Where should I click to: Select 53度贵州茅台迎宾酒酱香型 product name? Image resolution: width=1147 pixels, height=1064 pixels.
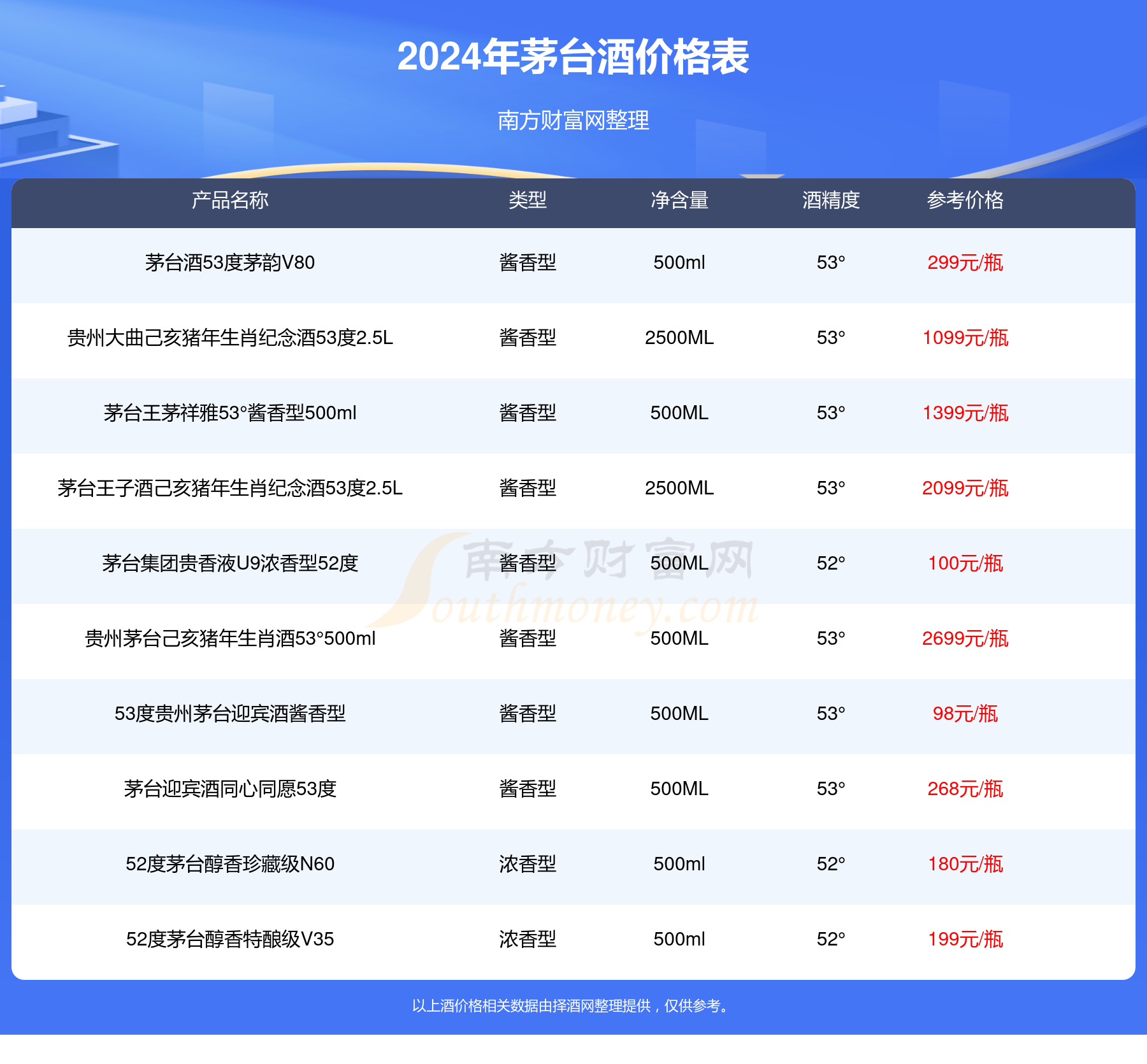click(x=230, y=714)
